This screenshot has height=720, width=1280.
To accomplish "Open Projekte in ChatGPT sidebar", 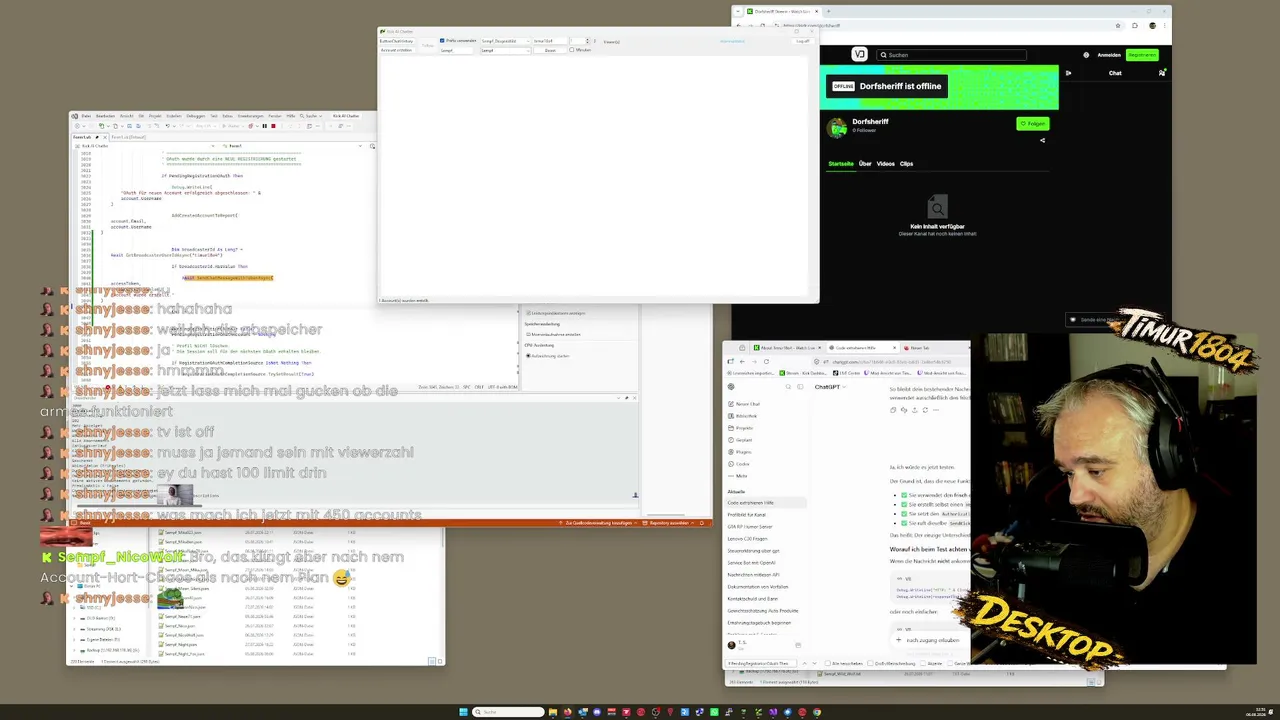I will click(740, 428).
